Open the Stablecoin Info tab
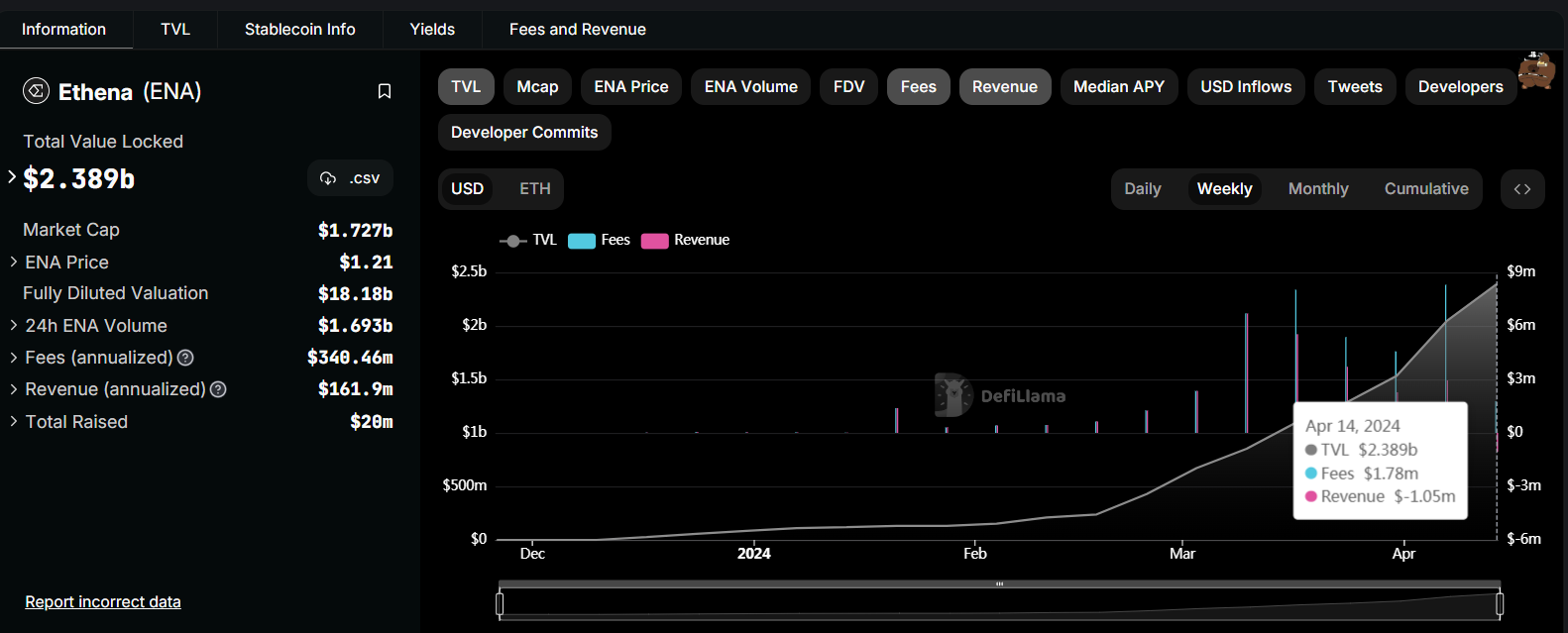The height and width of the screenshot is (633, 1568). 299,30
